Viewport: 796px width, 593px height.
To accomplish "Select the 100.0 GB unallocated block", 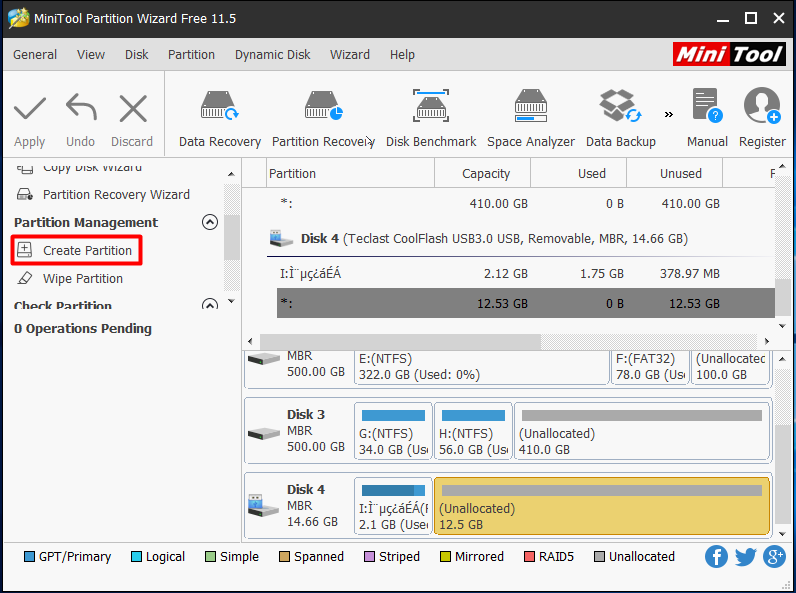I will [x=731, y=367].
